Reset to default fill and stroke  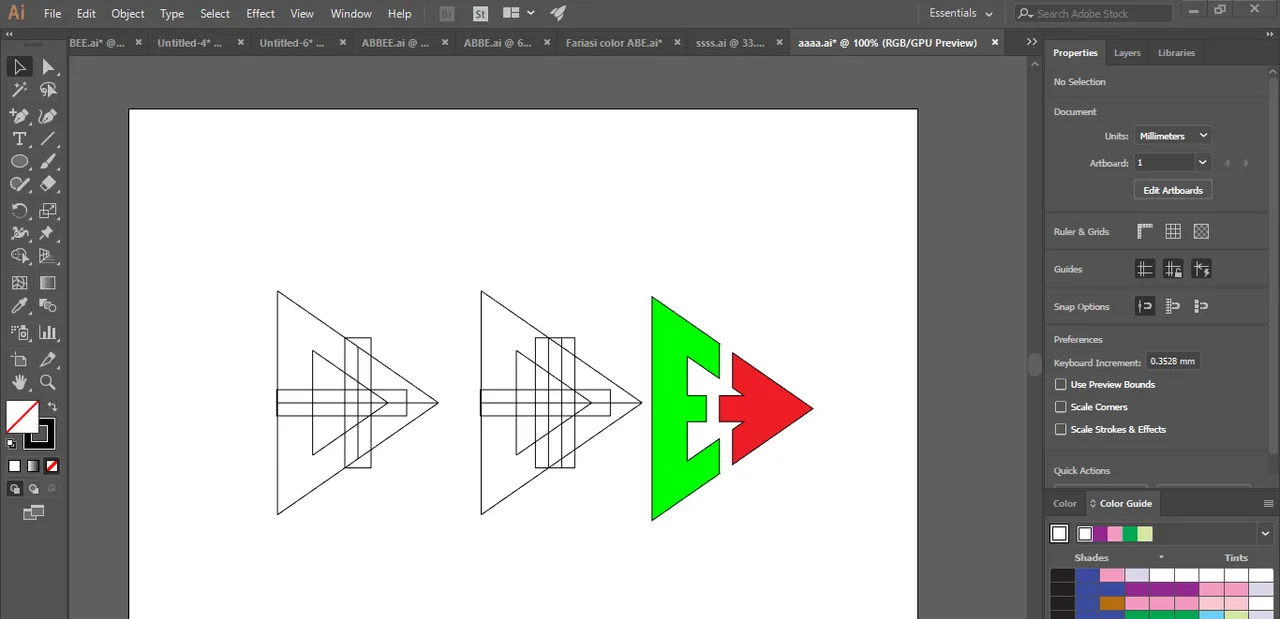tap(11, 443)
